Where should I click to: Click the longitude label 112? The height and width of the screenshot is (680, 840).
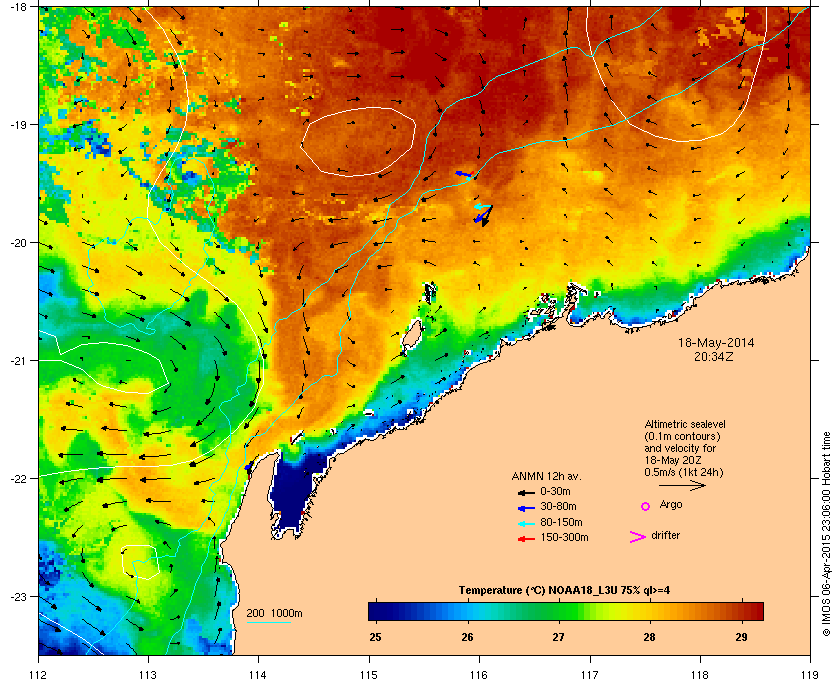point(39,675)
